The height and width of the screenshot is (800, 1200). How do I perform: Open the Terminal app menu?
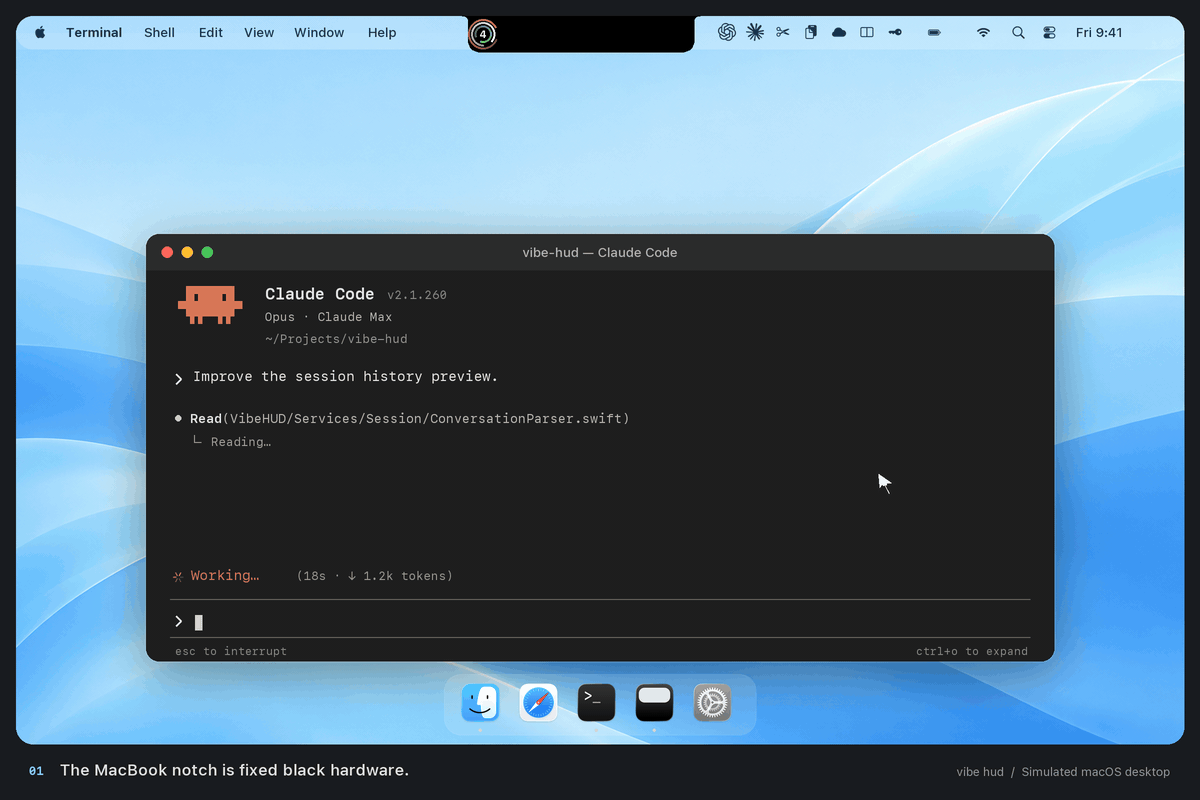click(x=94, y=32)
